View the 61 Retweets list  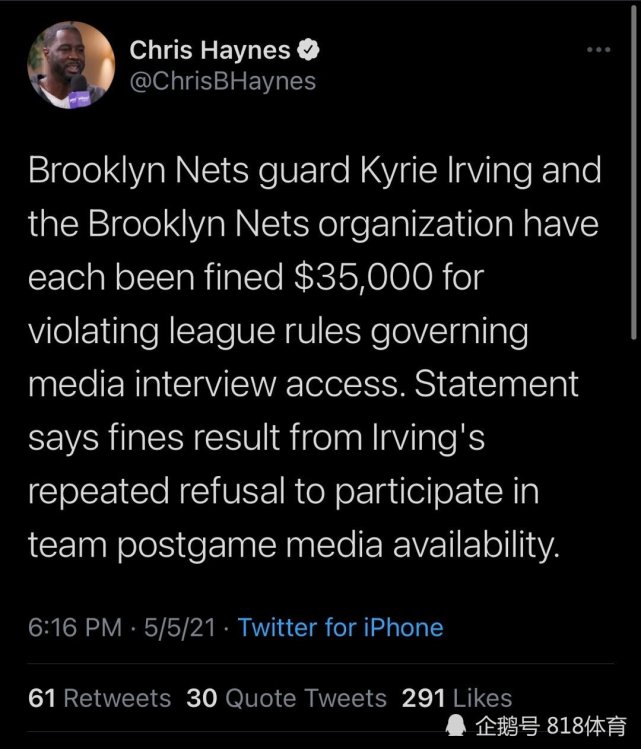tap(100, 698)
